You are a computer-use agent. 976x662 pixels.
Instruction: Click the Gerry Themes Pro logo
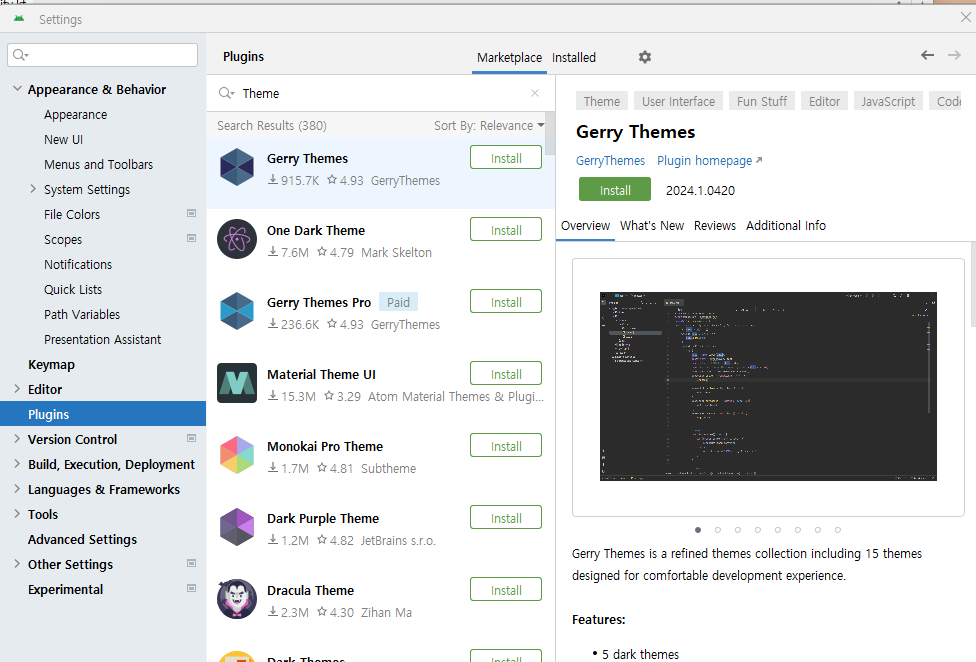(x=237, y=311)
